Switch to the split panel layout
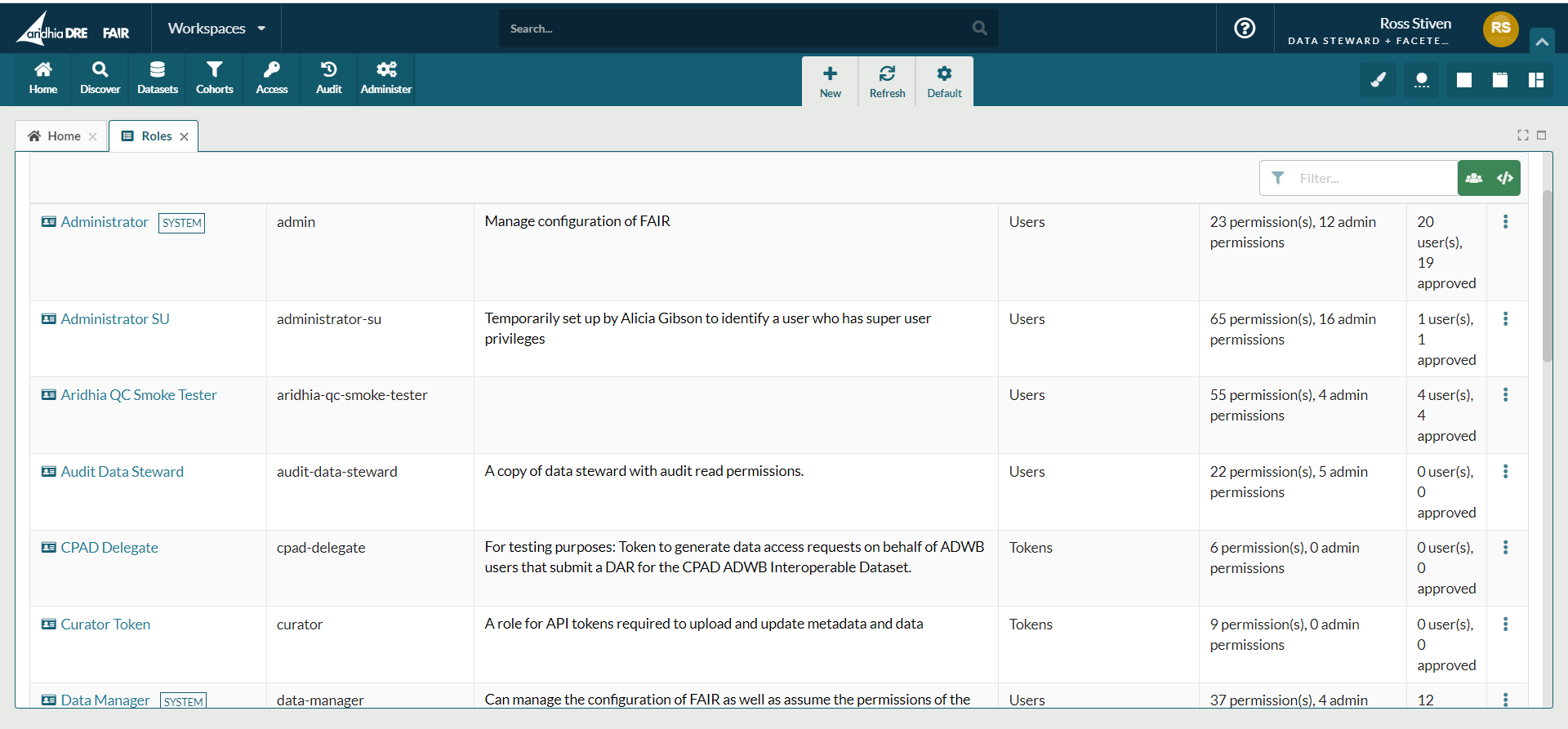The width and height of the screenshot is (1568, 729). 1536,80
